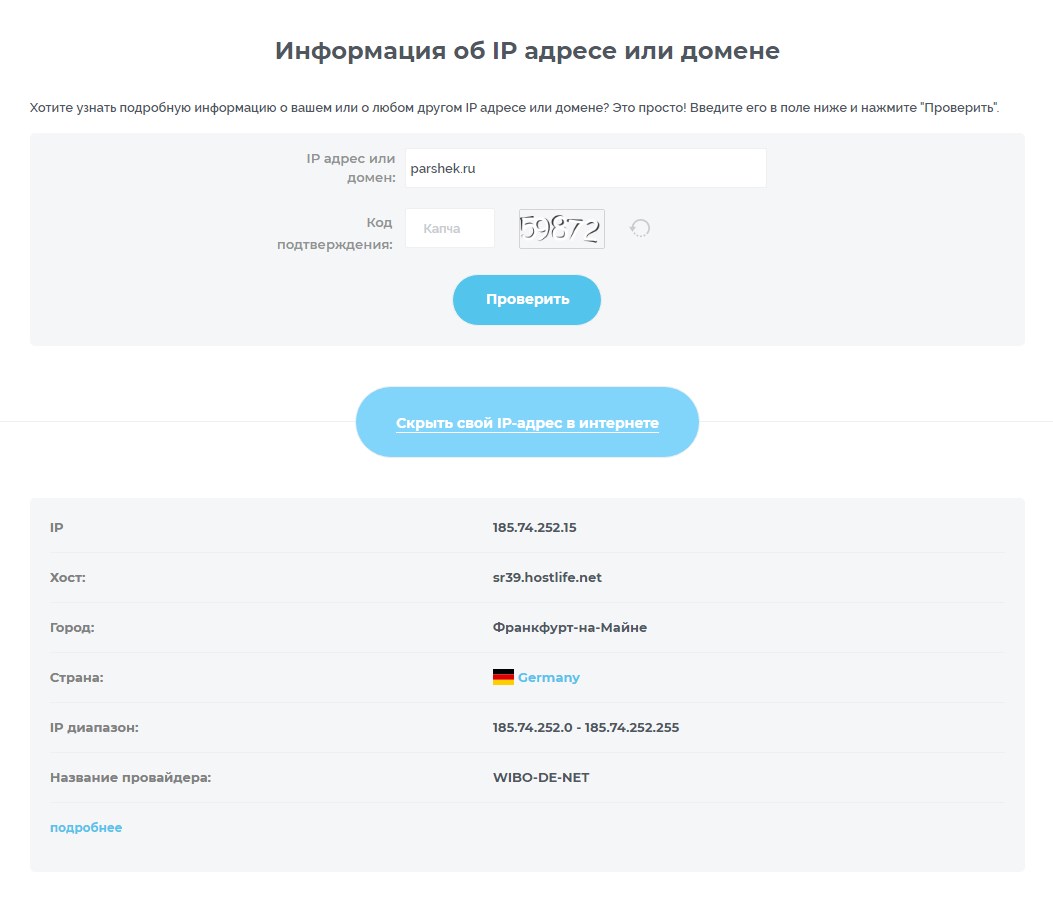Click the page heading Информация об IP адресе
1053x897 pixels.
[527, 51]
